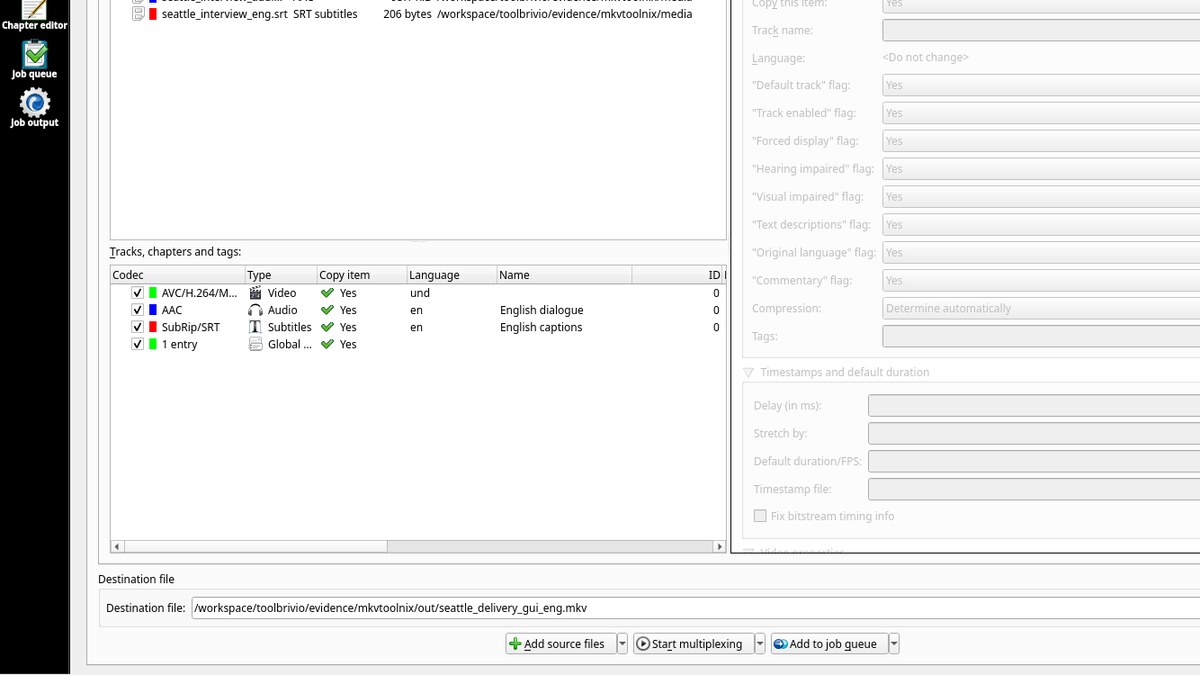The width and height of the screenshot is (1200, 675).
Task: Open the Hearing impaired flag dropdown
Action: point(1041,169)
